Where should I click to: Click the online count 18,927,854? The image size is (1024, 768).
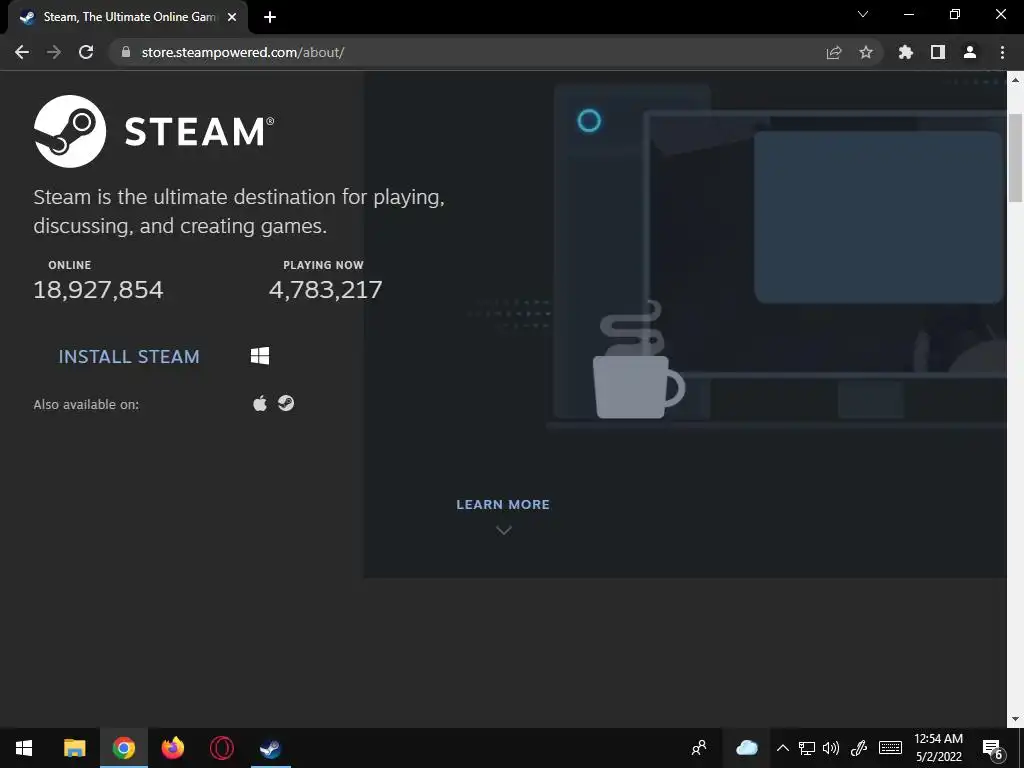[98, 290]
